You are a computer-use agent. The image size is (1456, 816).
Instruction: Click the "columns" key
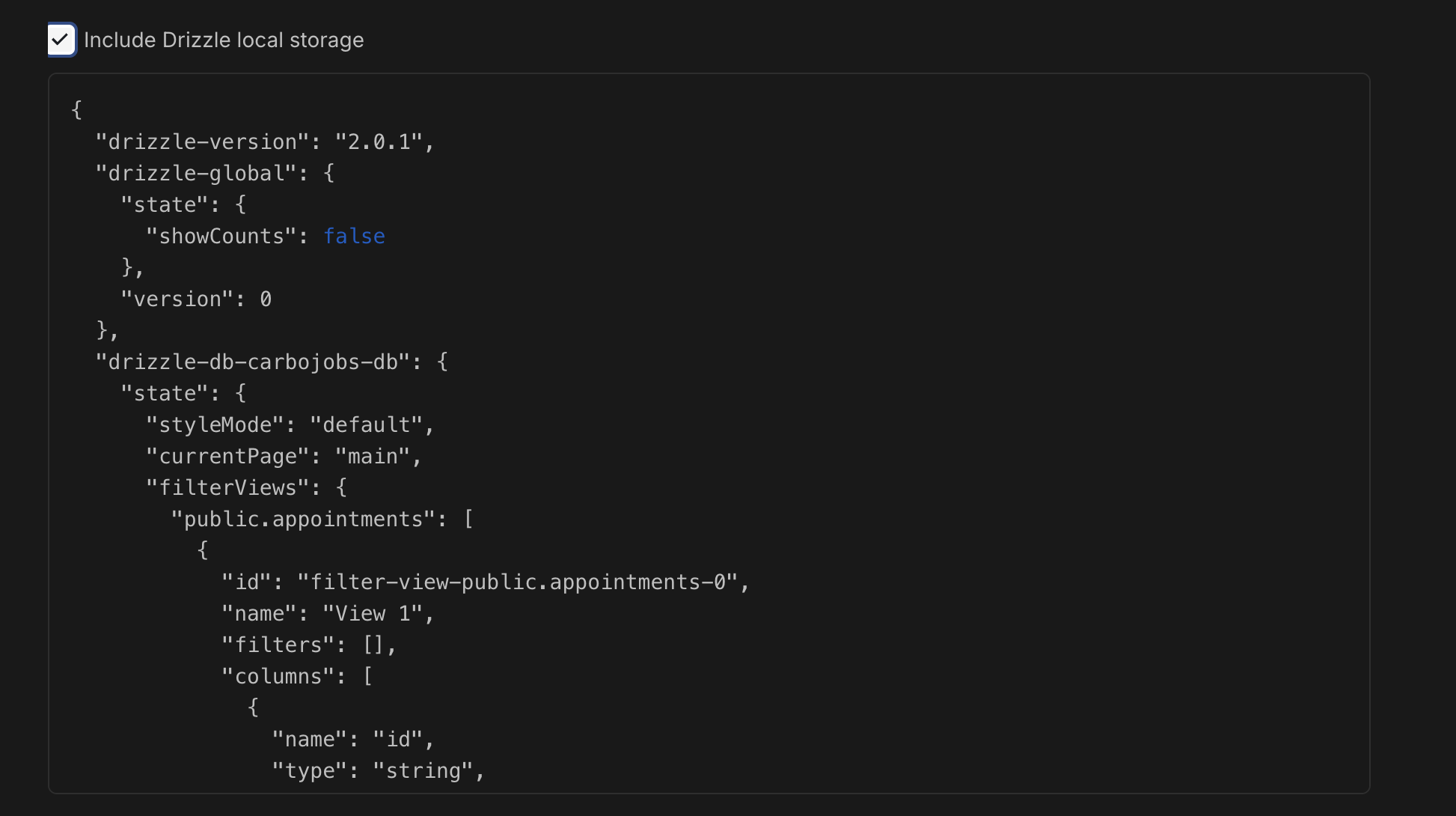coord(278,676)
